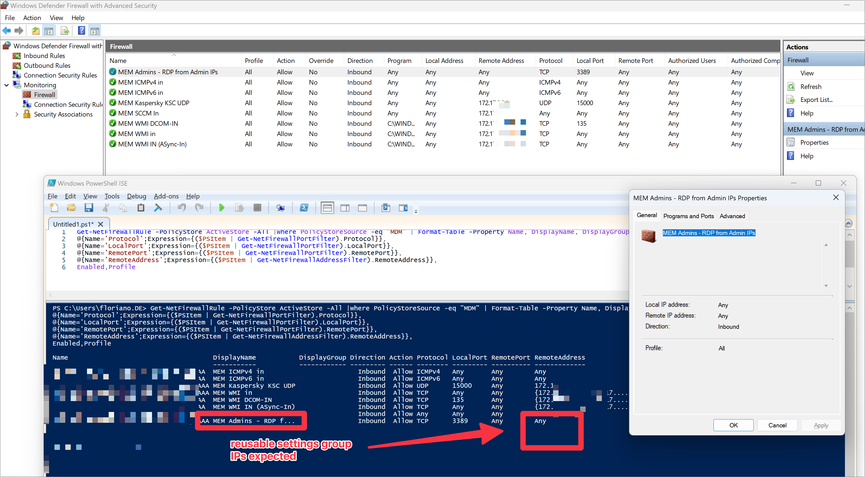Select Inbound Rules in console tree
The height and width of the screenshot is (477, 865).
tap(44, 56)
